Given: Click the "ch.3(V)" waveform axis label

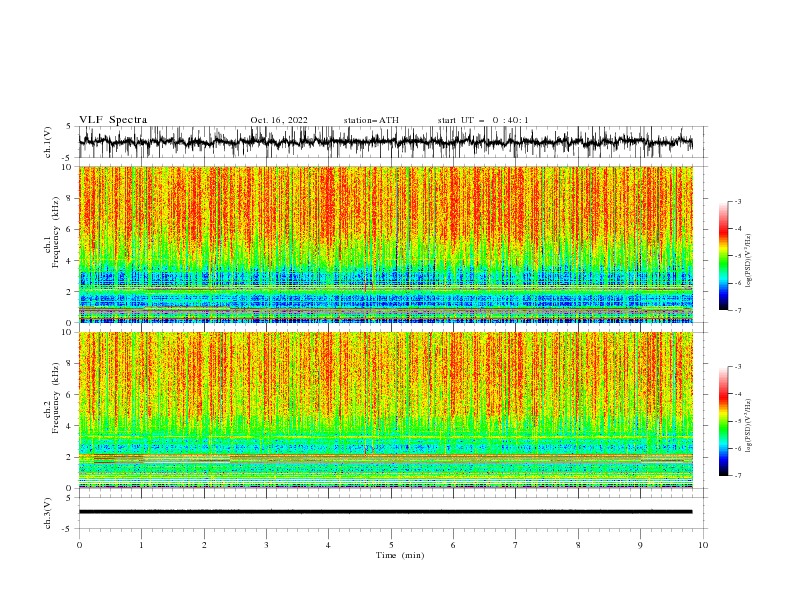Looking at the screenshot, I should [48, 513].
